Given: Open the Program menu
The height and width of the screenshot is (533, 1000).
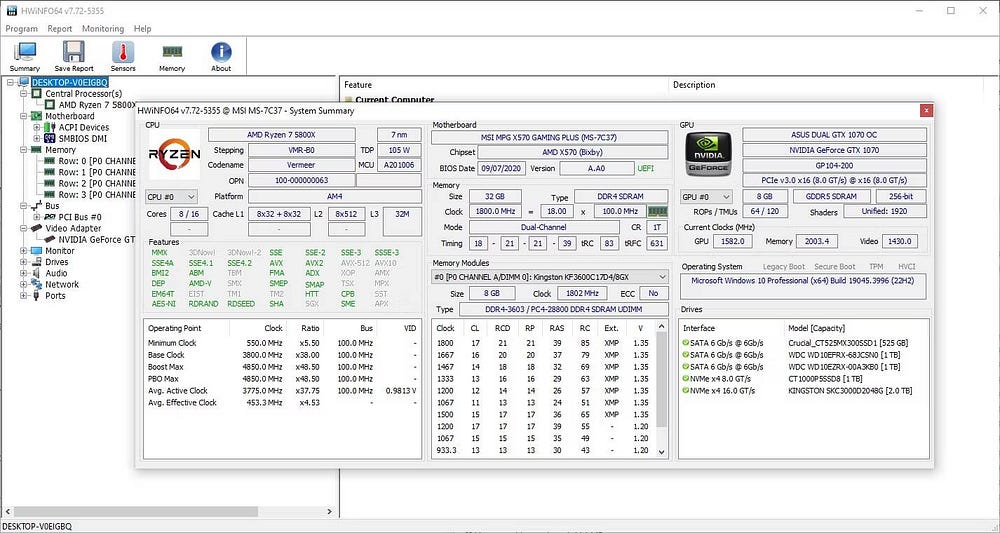Looking at the screenshot, I should coord(21,29).
